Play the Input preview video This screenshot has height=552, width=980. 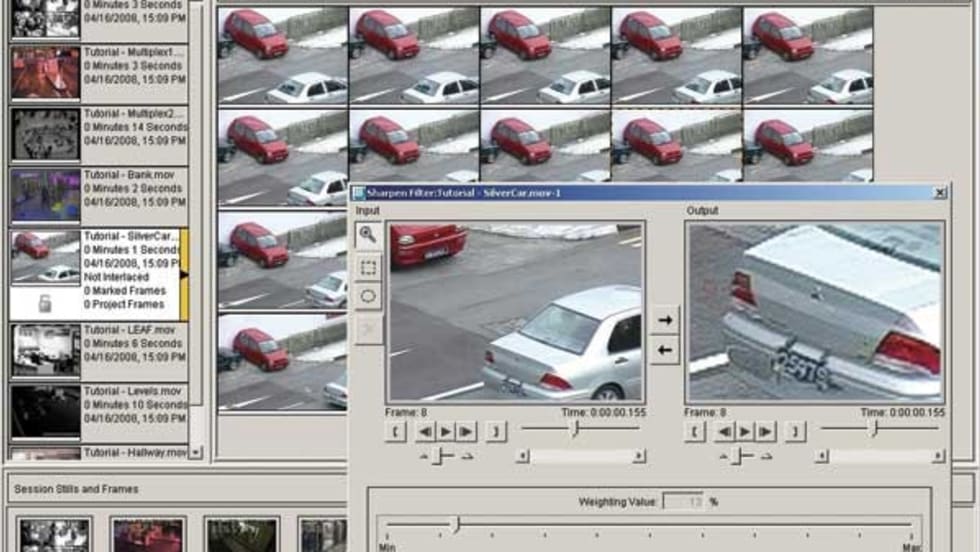click(x=446, y=432)
